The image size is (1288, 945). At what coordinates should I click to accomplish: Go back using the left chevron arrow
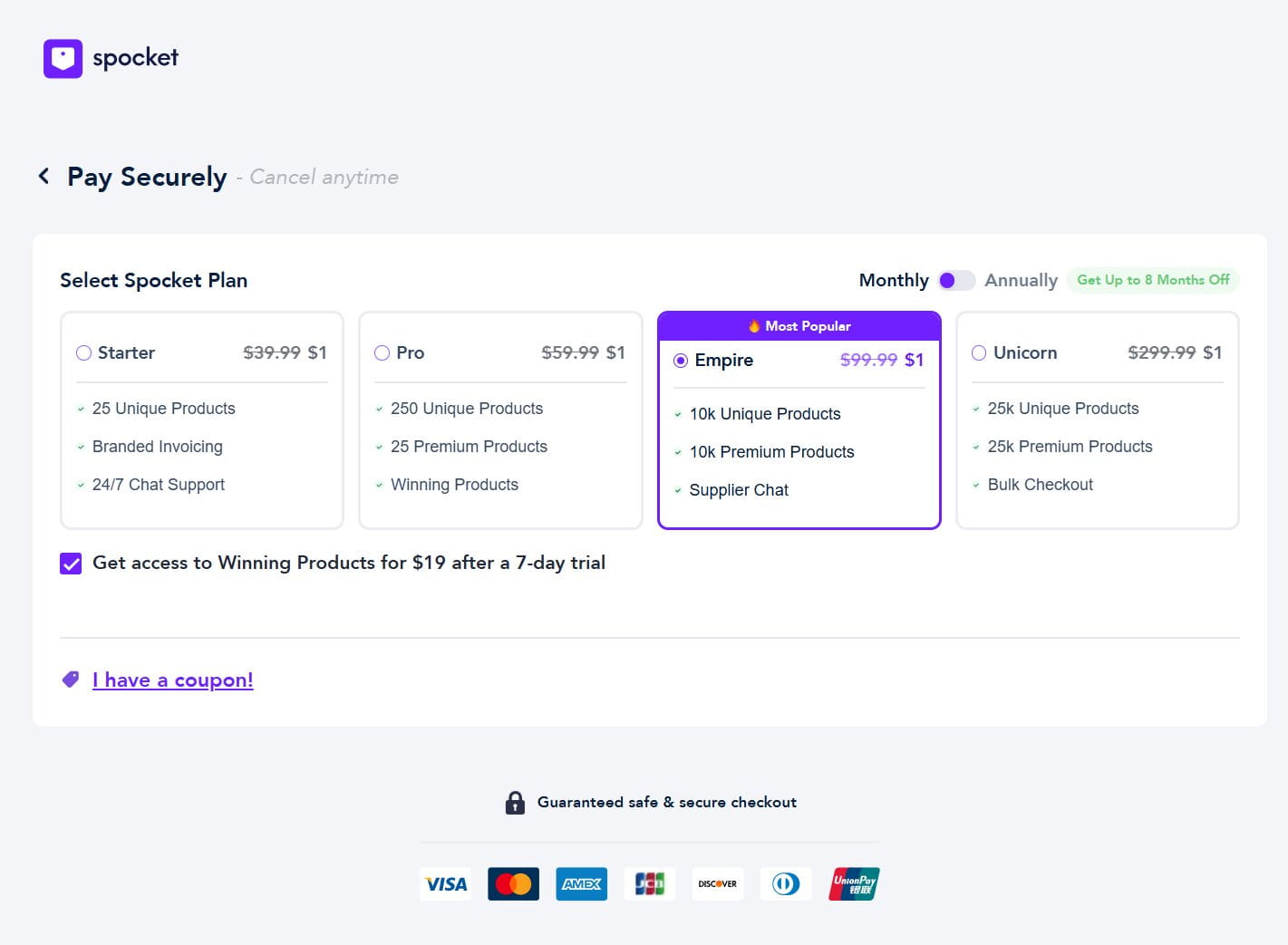click(44, 176)
